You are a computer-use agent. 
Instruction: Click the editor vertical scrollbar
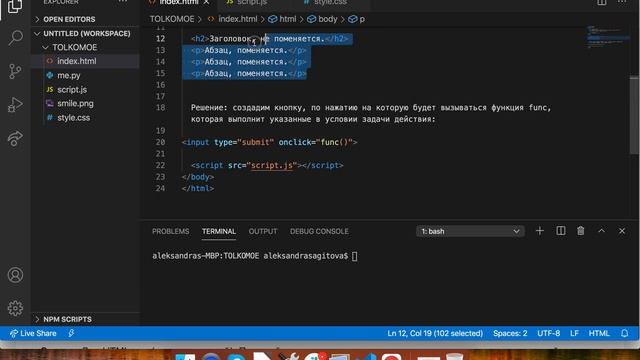pyautogui.click(x=633, y=114)
